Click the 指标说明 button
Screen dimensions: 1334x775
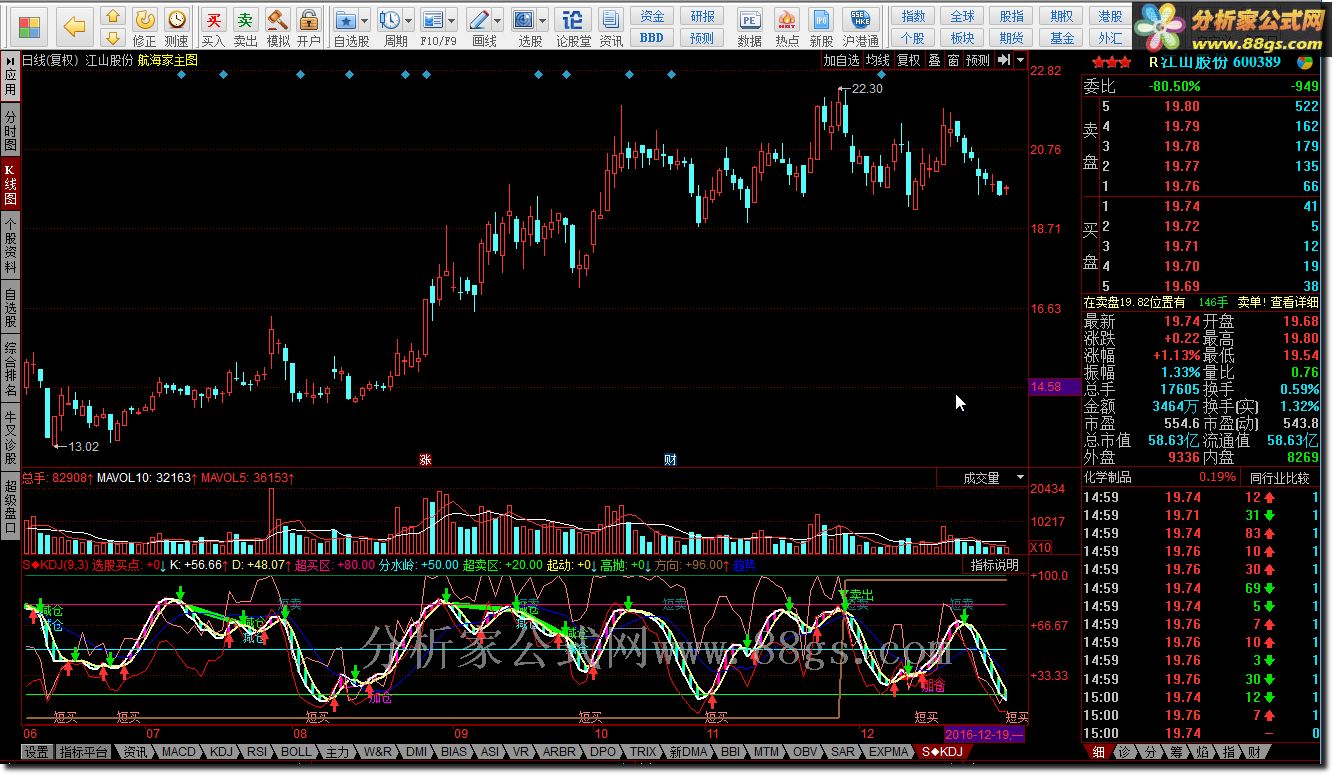(995, 566)
